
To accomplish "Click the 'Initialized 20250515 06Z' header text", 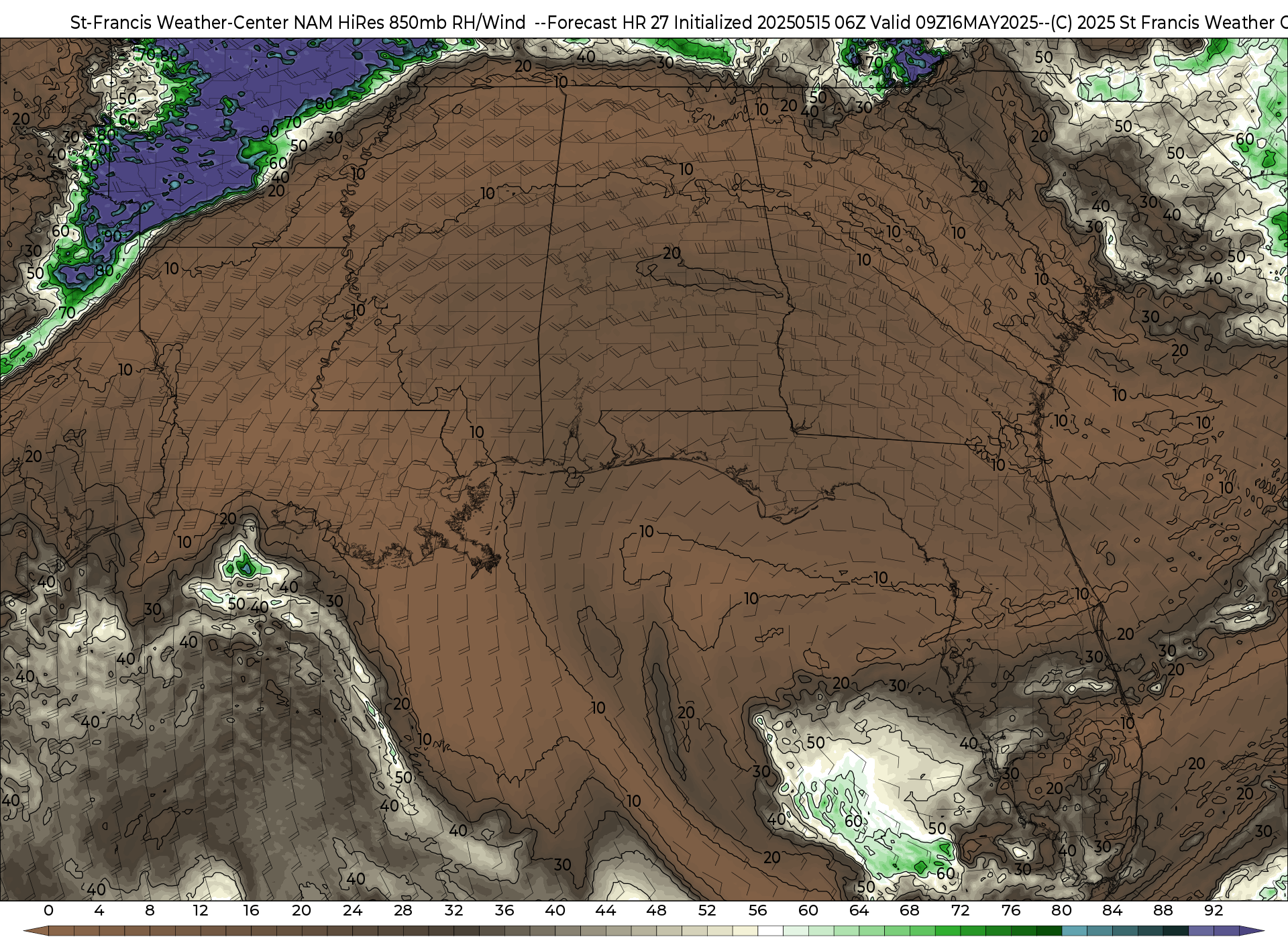I will point(771,23).
